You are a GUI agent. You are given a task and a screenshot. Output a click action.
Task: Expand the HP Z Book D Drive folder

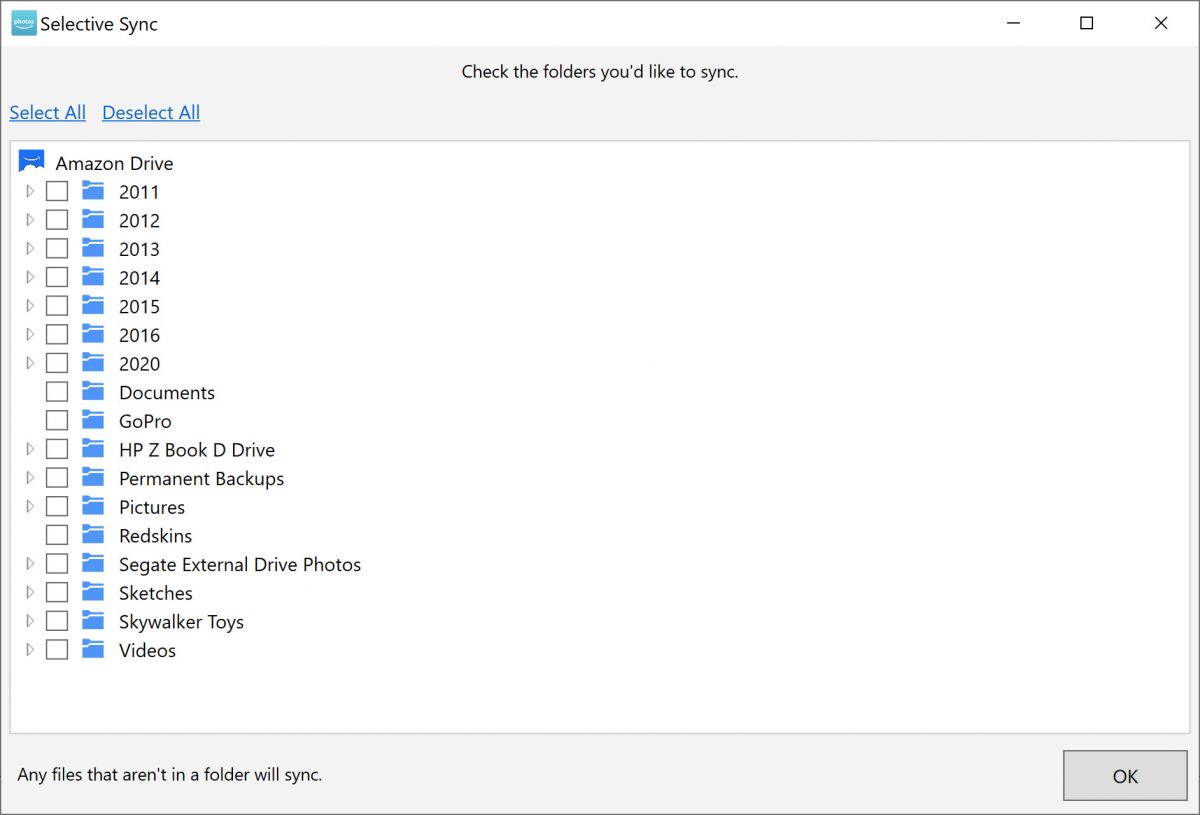click(30, 449)
